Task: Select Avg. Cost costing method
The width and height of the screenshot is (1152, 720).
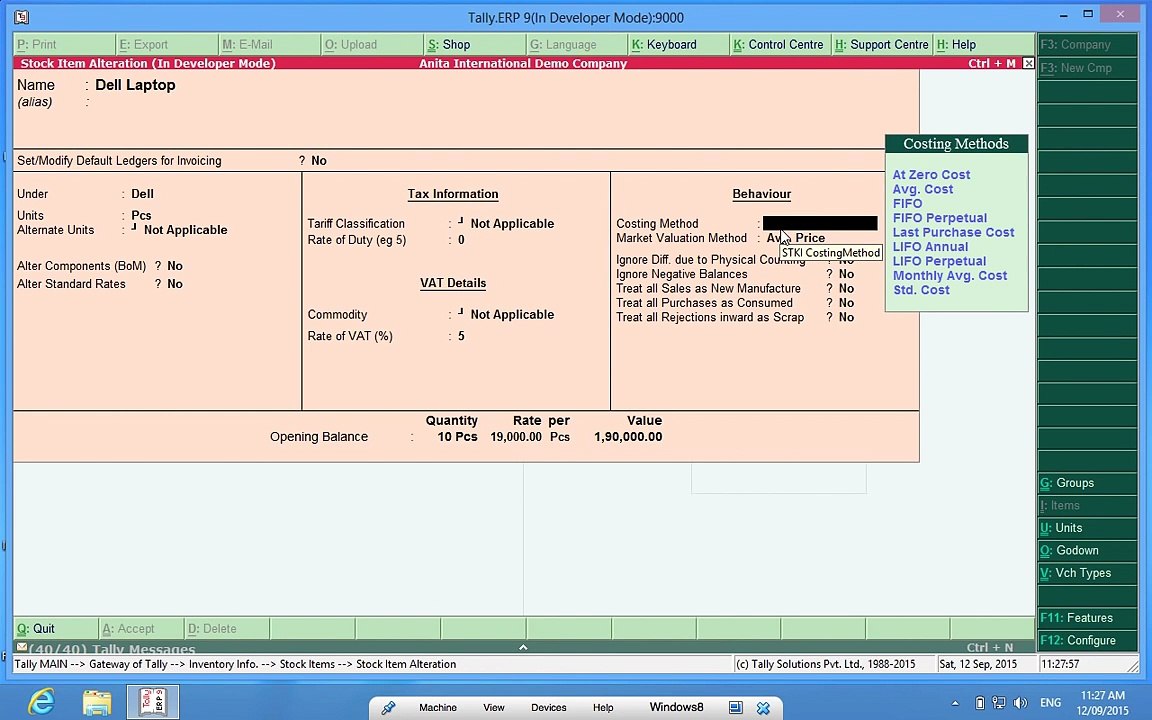Action: 923,189
